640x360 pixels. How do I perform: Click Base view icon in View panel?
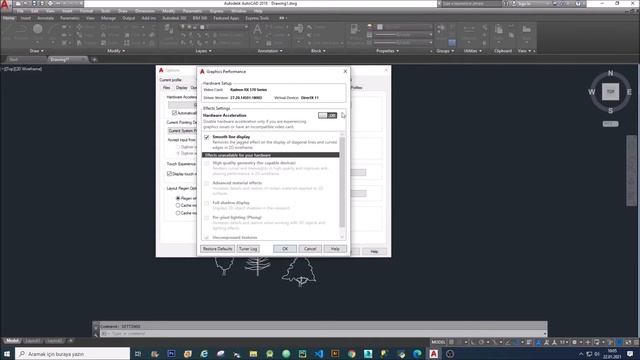point(527,29)
